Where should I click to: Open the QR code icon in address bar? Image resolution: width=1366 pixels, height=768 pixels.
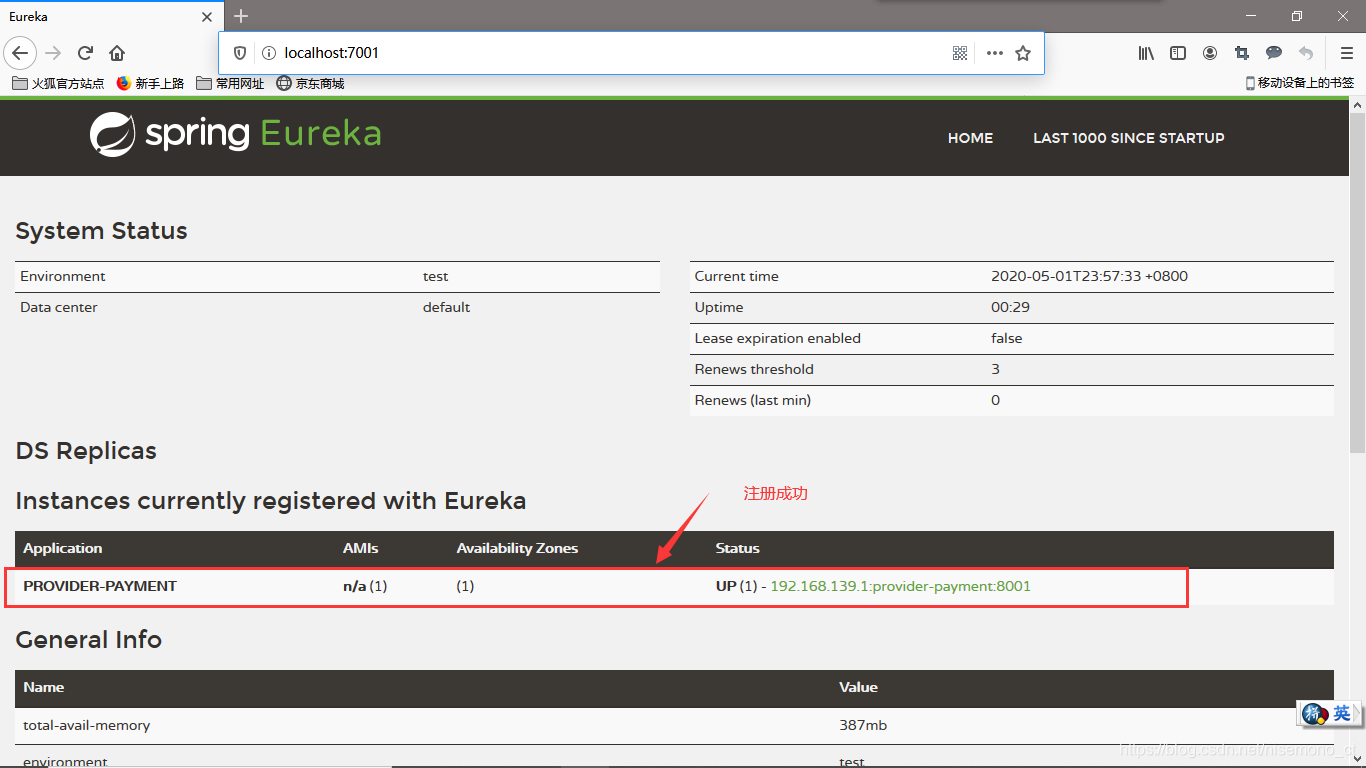tap(960, 53)
